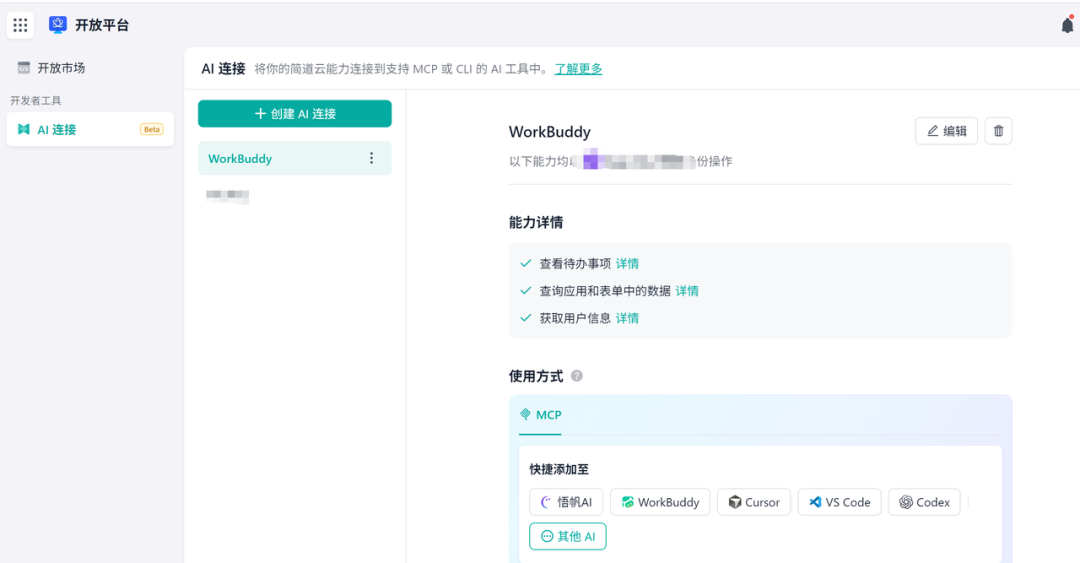Viewport: 1080px width, 563px height.
Task: Click the Beta badge next to AI 连接
Action: [152, 130]
